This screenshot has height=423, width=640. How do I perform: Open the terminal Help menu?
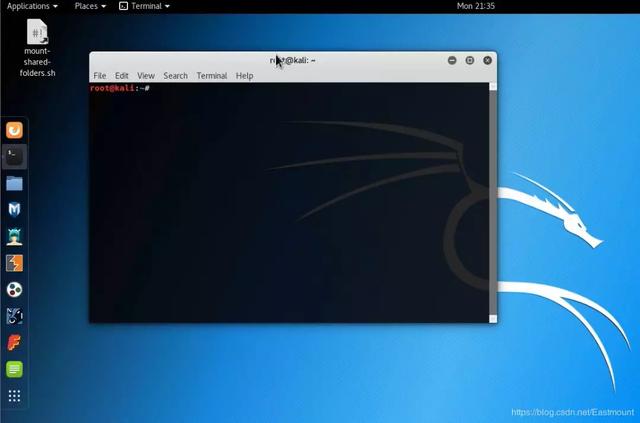(x=244, y=76)
